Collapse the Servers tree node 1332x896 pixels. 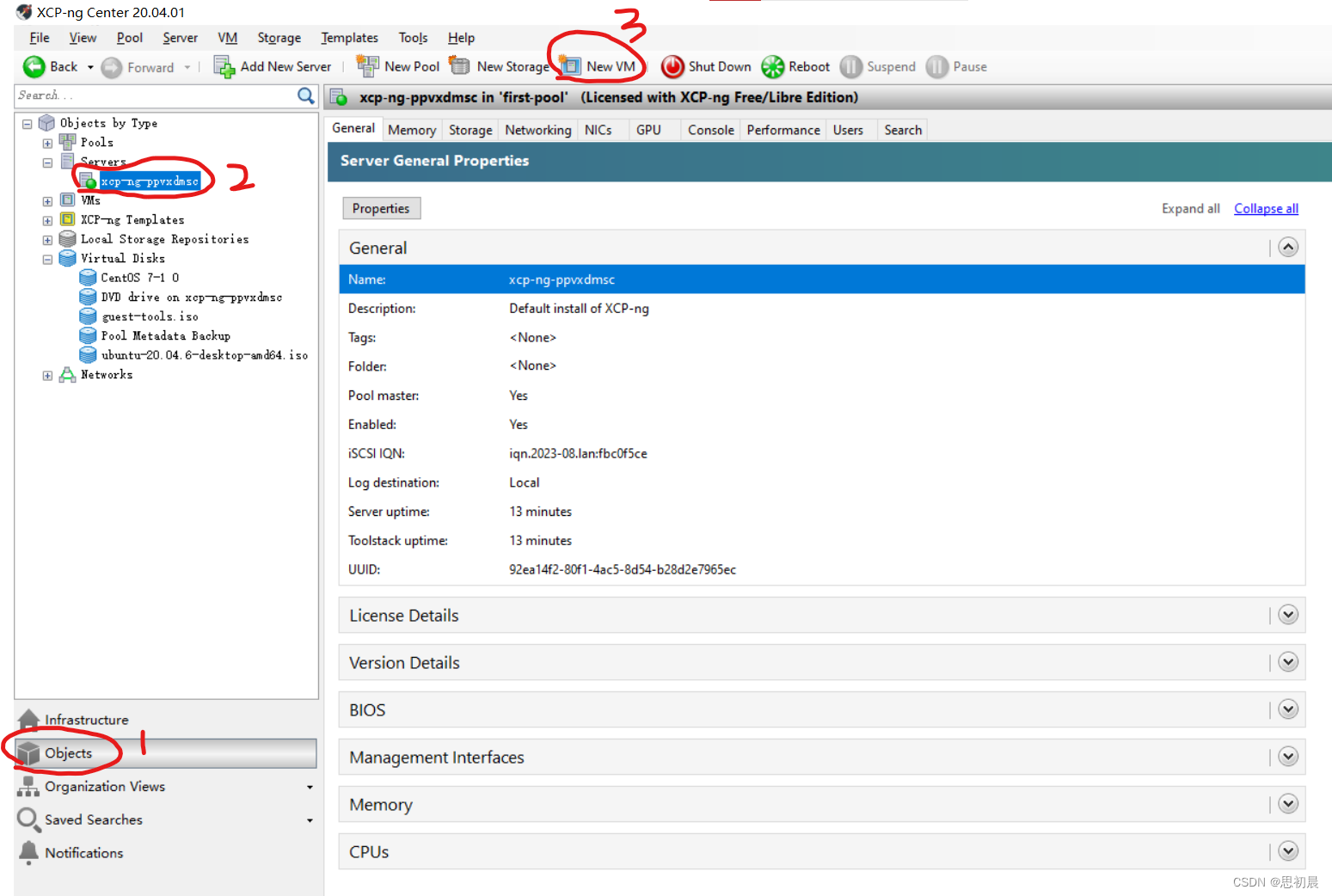47,163
